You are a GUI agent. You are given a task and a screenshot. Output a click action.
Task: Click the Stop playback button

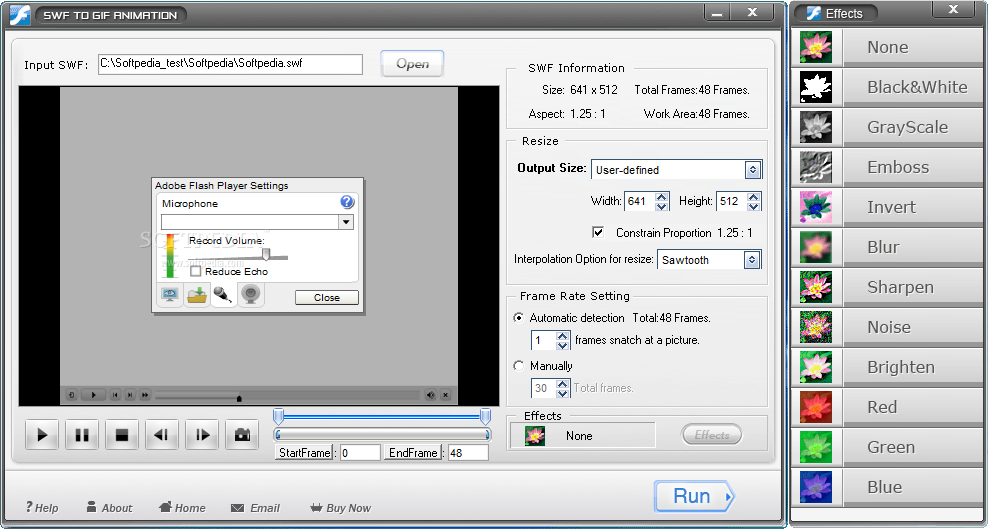tap(122, 435)
